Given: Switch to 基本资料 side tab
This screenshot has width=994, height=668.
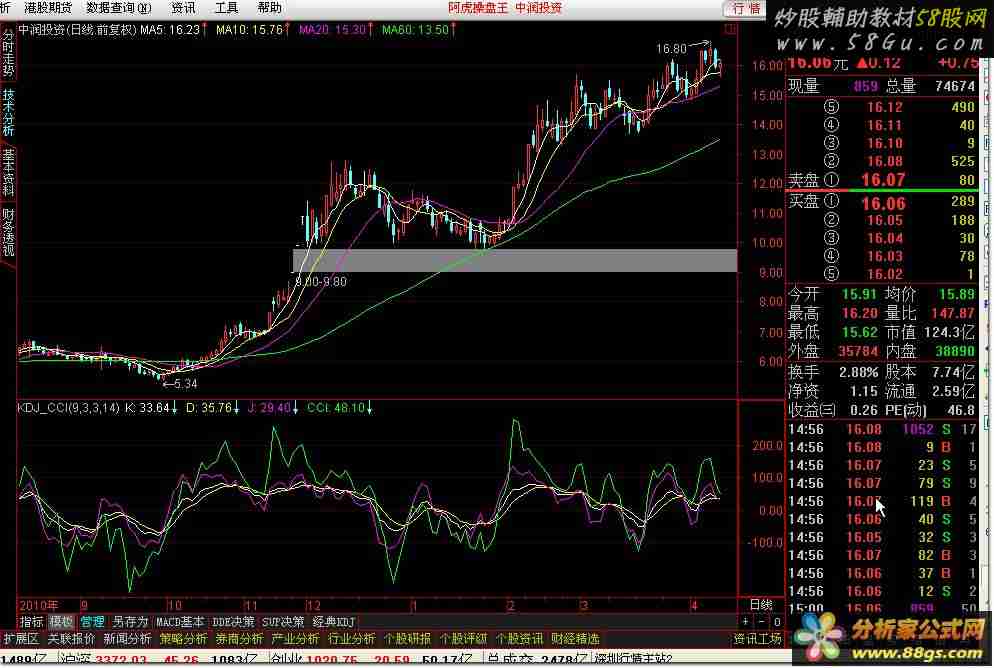Looking at the screenshot, I should point(8,172).
